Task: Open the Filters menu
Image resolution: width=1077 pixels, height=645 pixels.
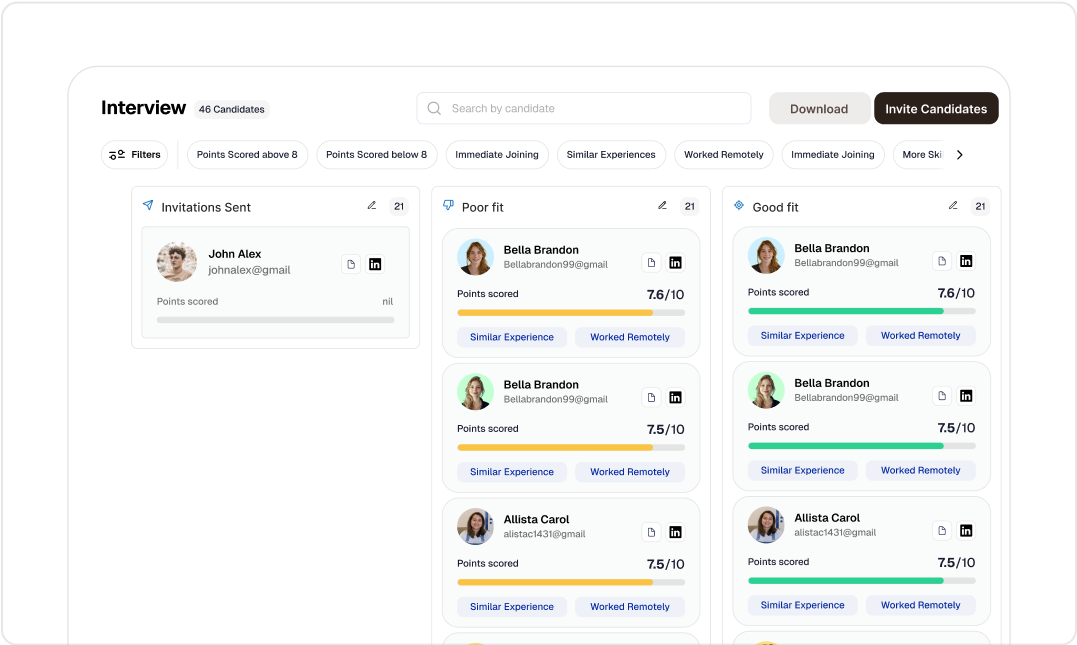Action: pos(135,155)
